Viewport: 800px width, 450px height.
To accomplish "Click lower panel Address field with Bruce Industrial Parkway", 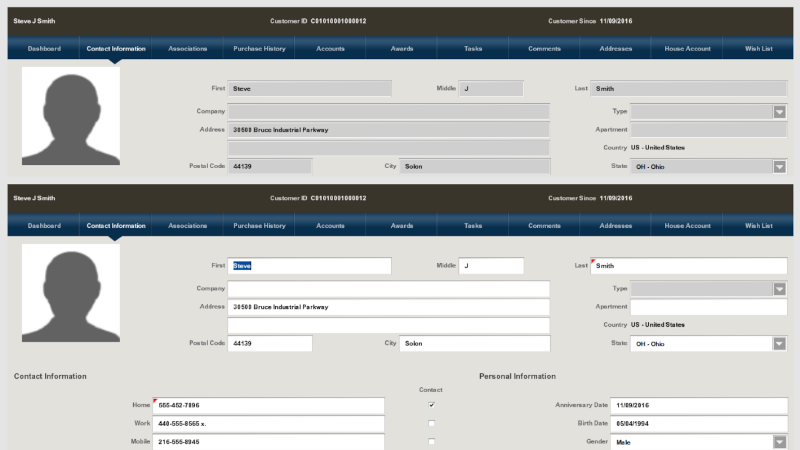I will [x=389, y=307].
